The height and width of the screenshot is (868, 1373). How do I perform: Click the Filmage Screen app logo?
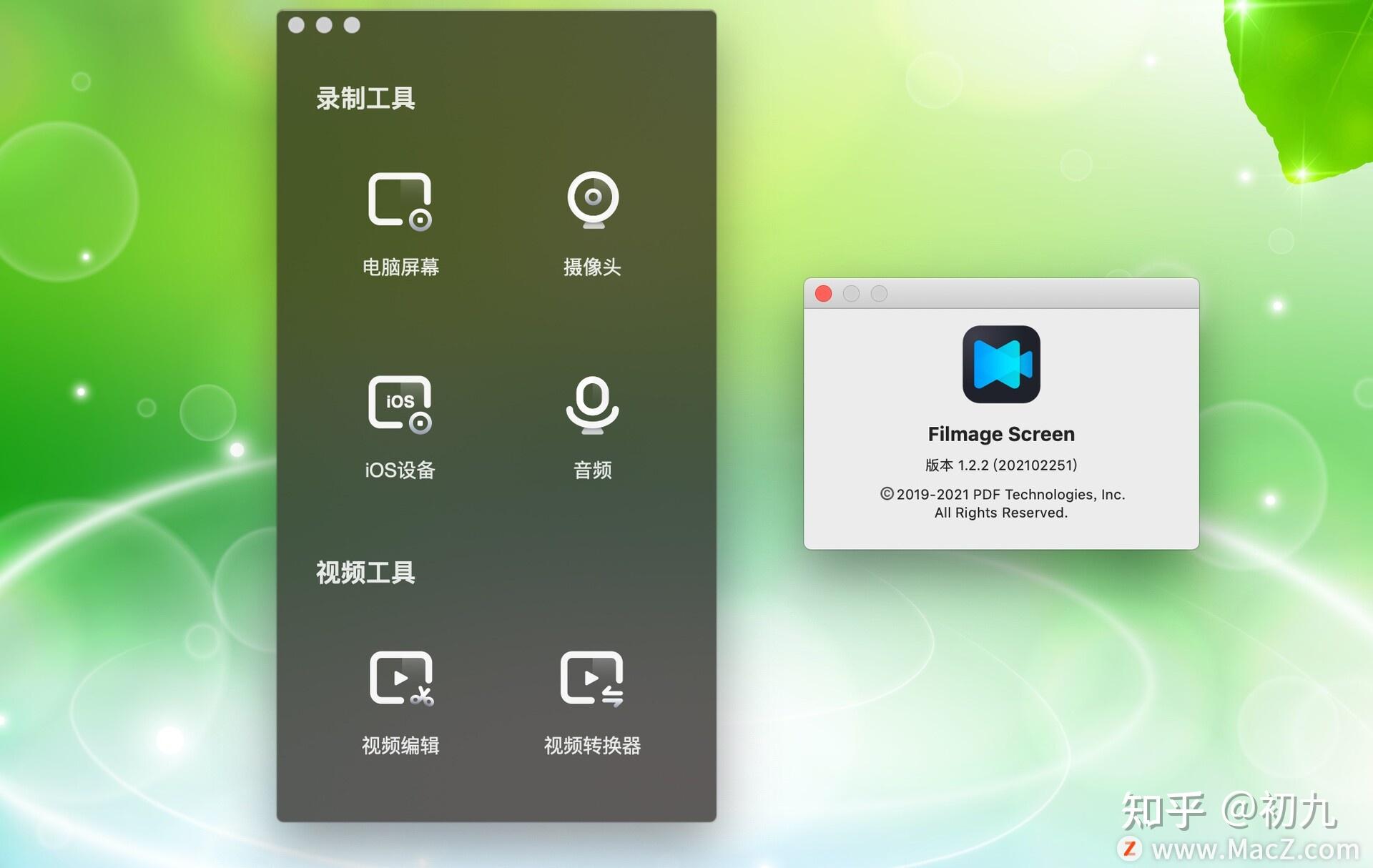(1000, 364)
